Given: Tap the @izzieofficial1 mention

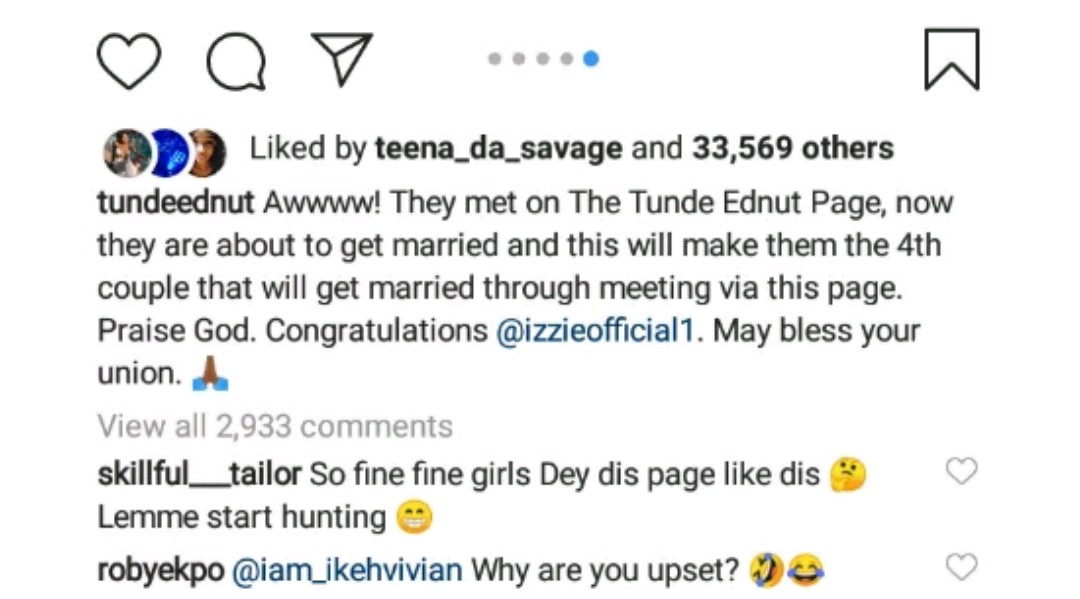Looking at the screenshot, I should click(x=595, y=331).
